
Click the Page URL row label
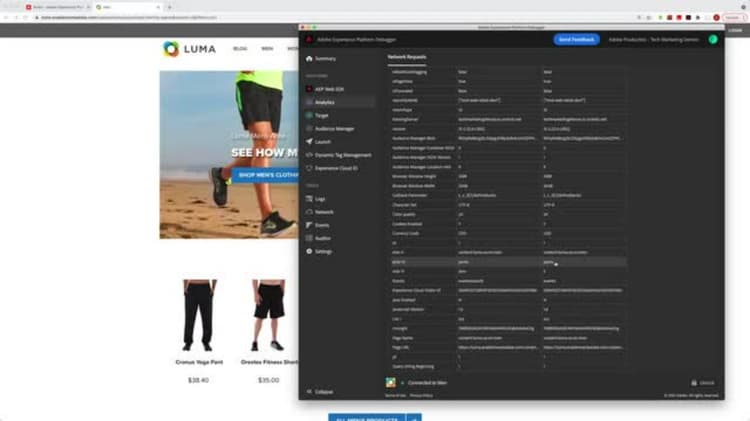pos(401,347)
